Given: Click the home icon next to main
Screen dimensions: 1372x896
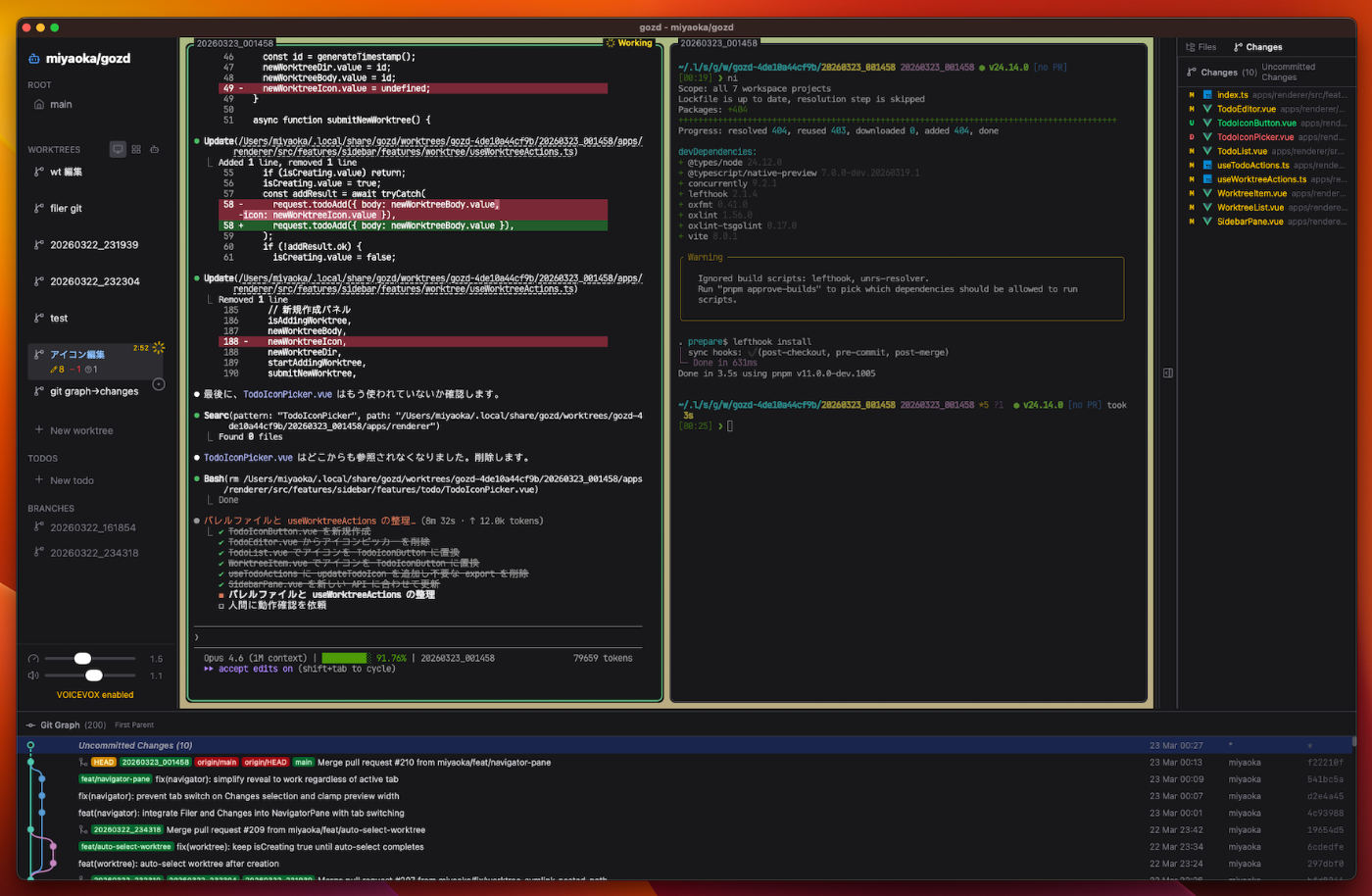Looking at the screenshot, I should click(39, 104).
